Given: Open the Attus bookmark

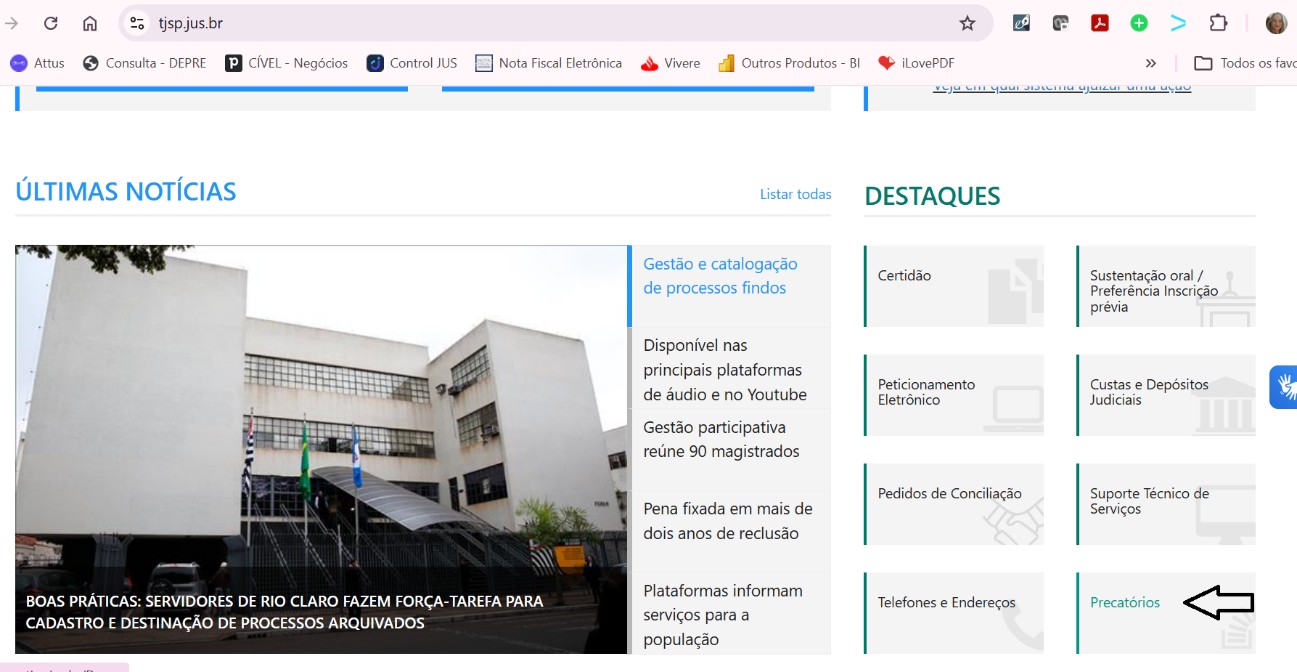Looking at the screenshot, I should (37, 63).
